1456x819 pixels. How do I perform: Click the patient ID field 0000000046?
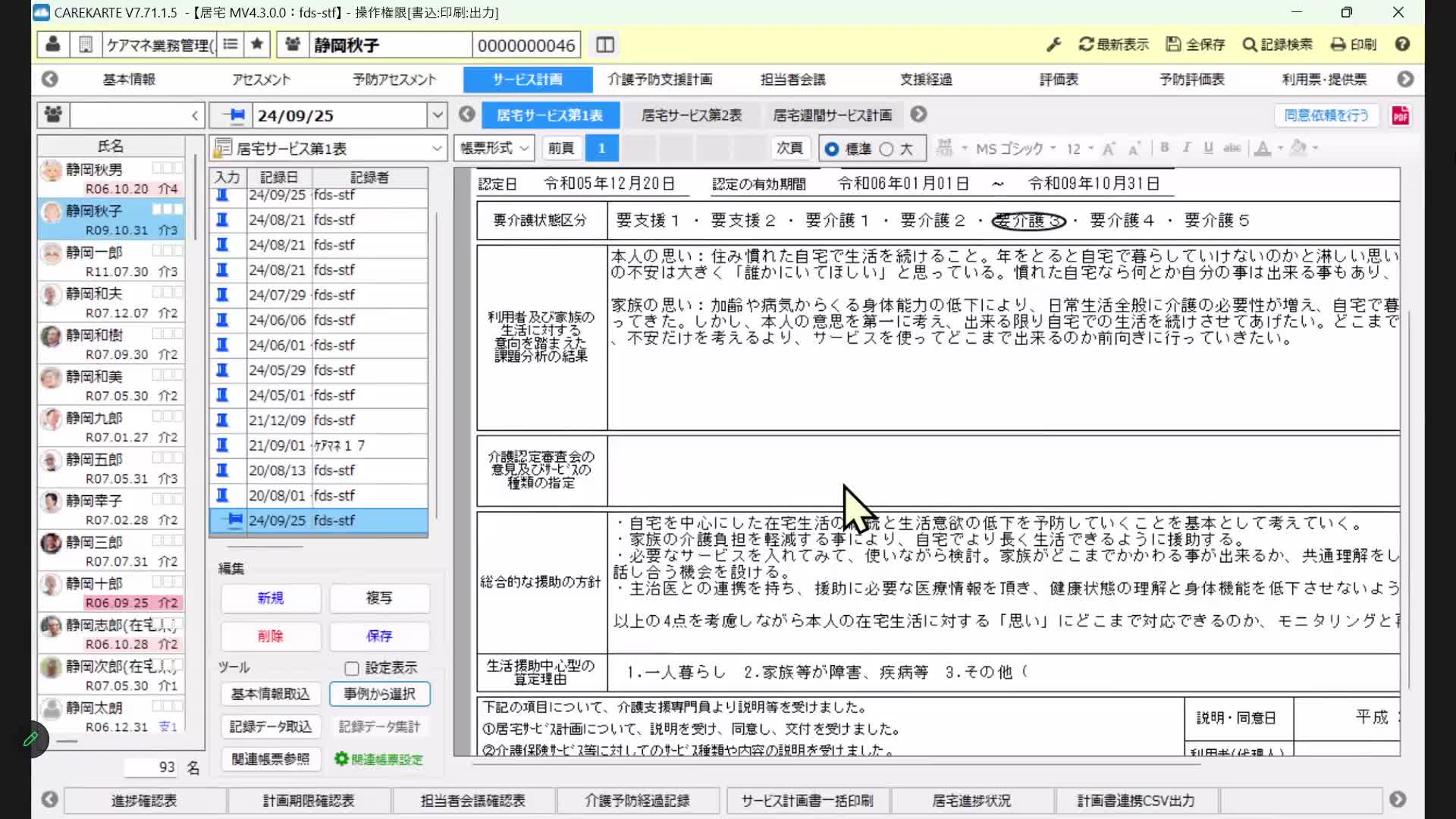tap(526, 45)
